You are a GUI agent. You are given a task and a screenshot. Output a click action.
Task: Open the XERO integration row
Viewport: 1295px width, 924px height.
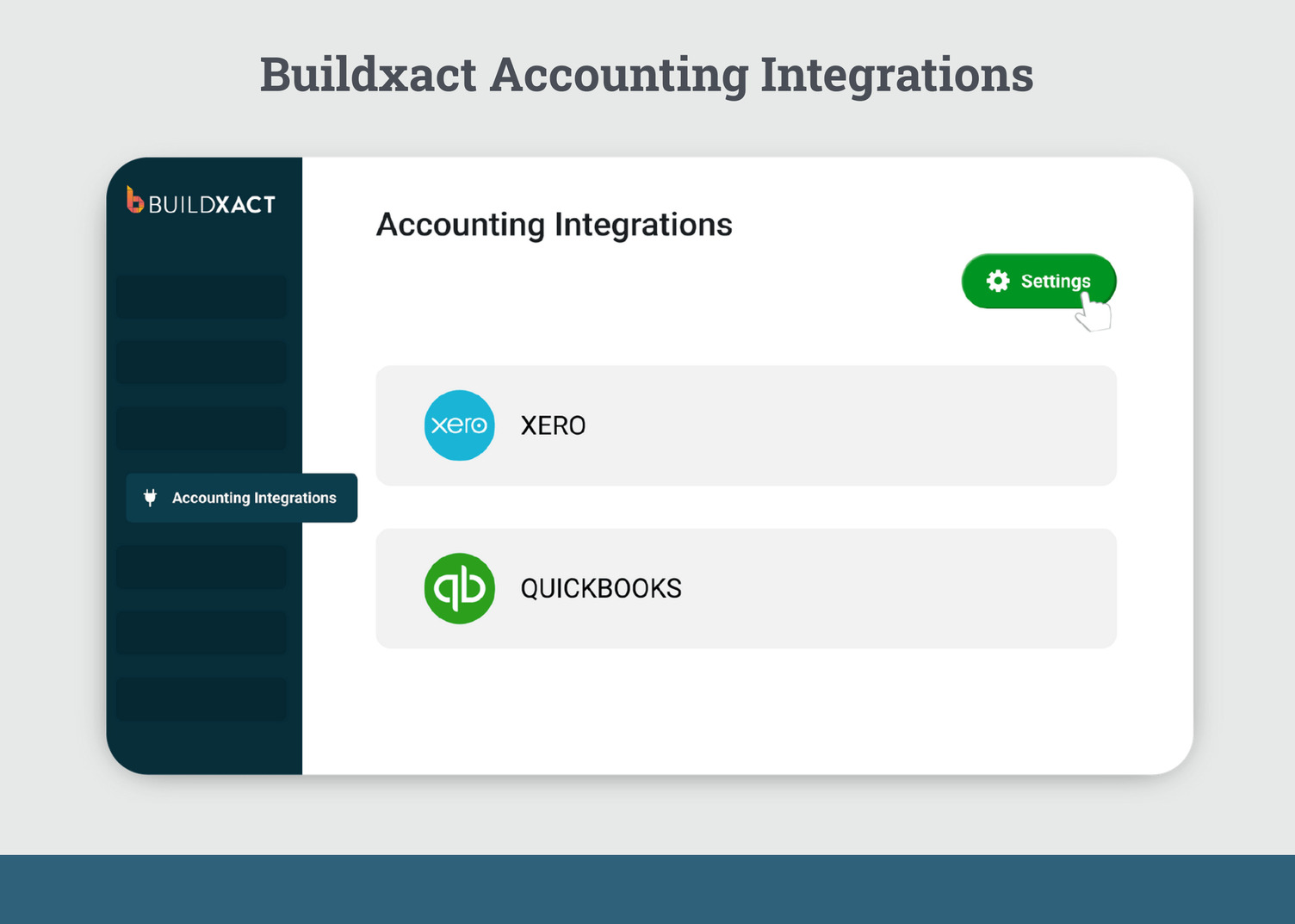(x=746, y=425)
